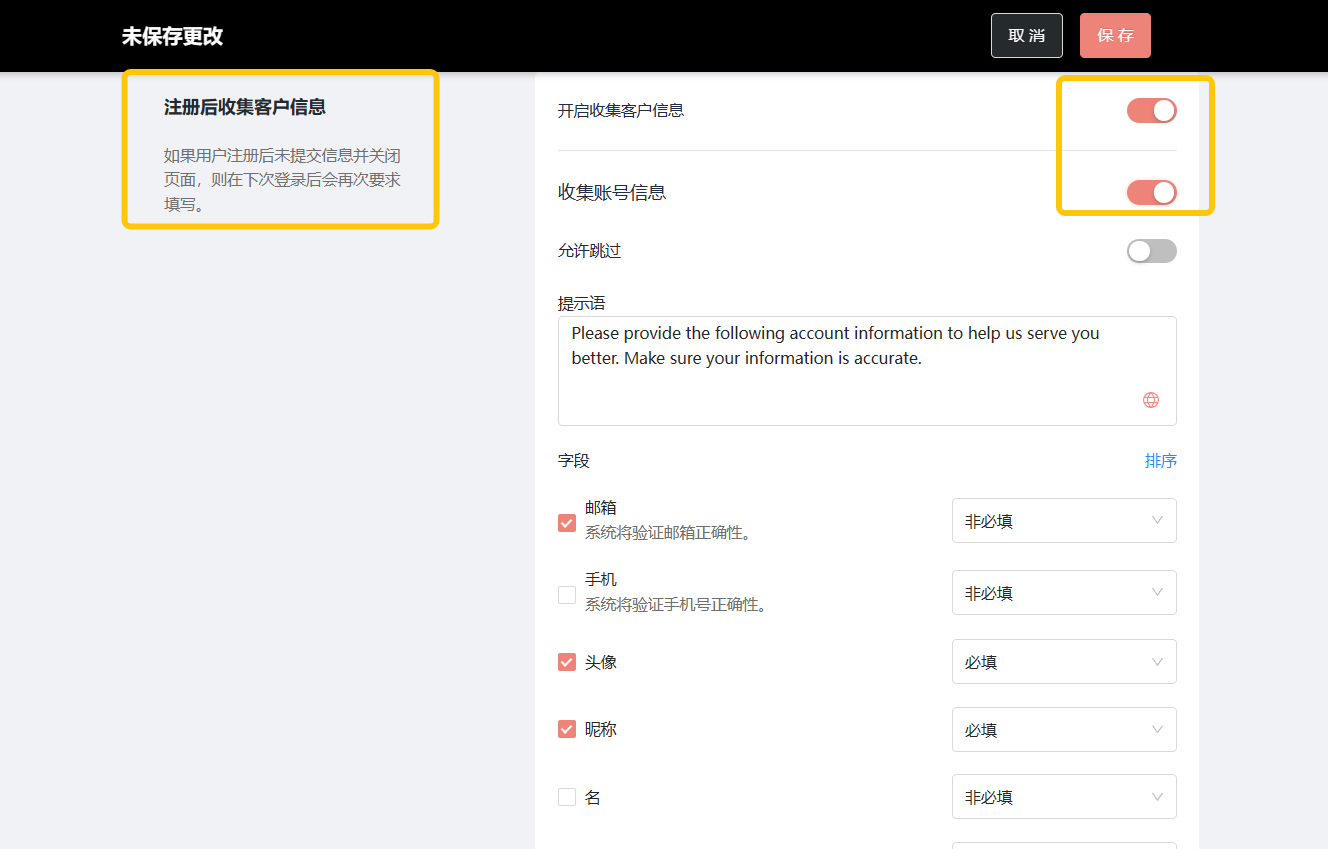Open the 昵称 required-status dropdown
The height and width of the screenshot is (849, 1328).
pyautogui.click(x=1064, y=730)
